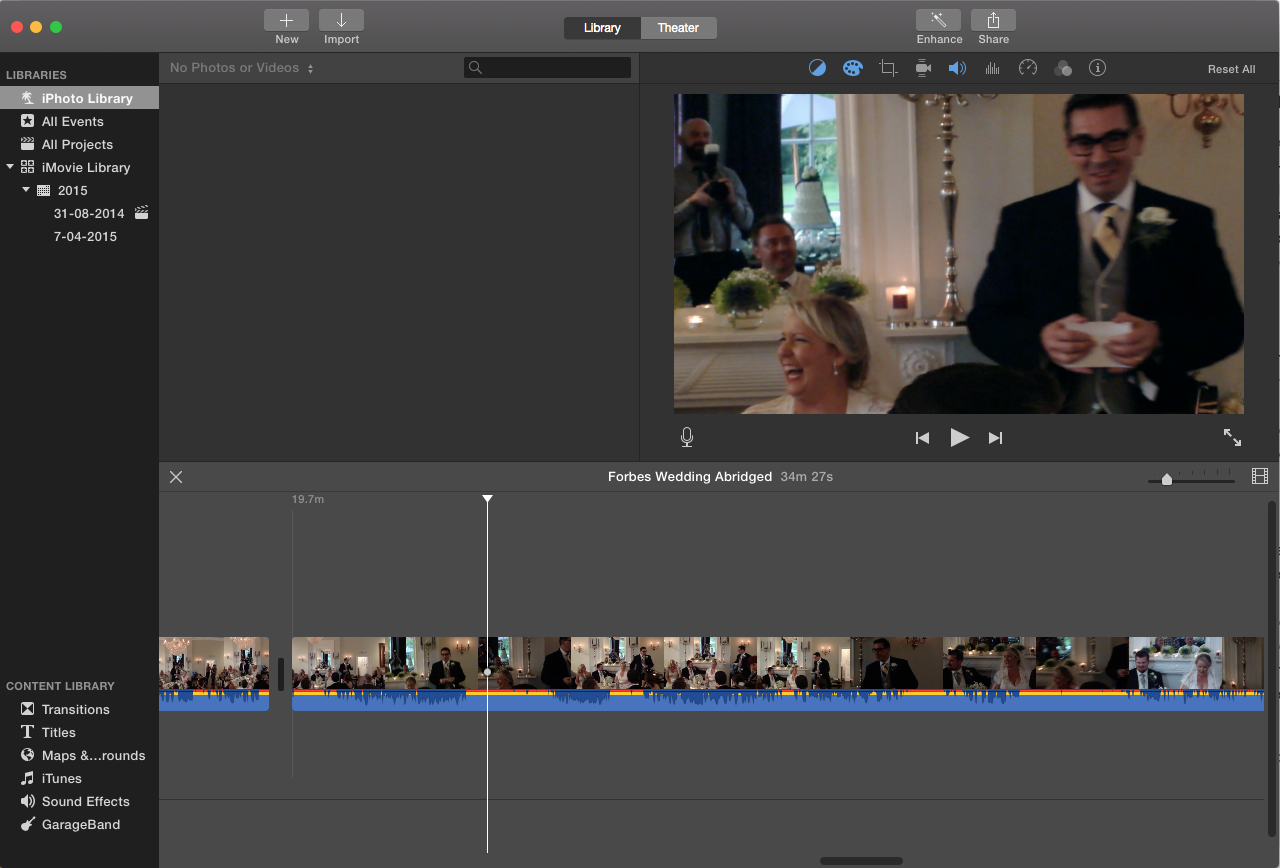
Task: Activate the cropping tool
Action: pyautogui.click(x=888, y=68)
